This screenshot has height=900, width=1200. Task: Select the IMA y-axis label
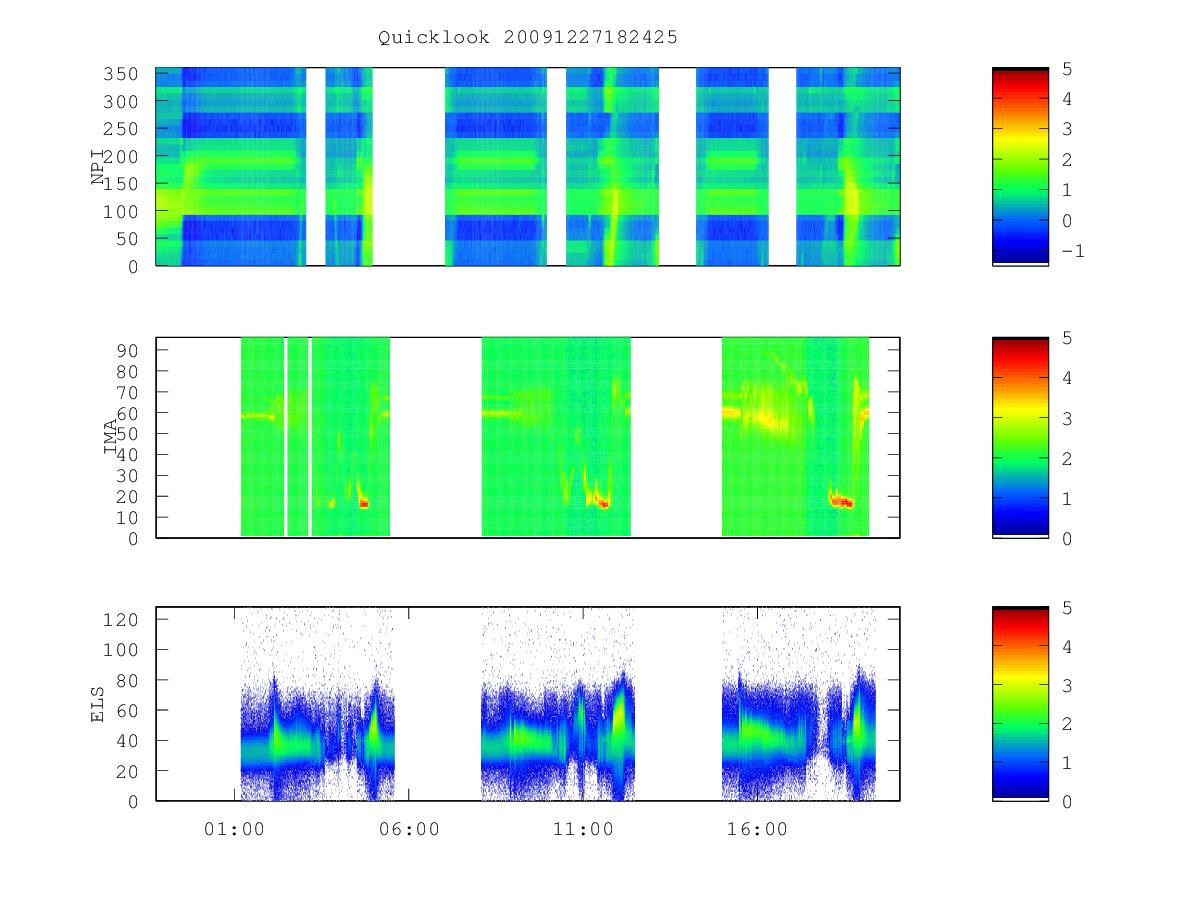pyautogui.click(x=111, y=439)
